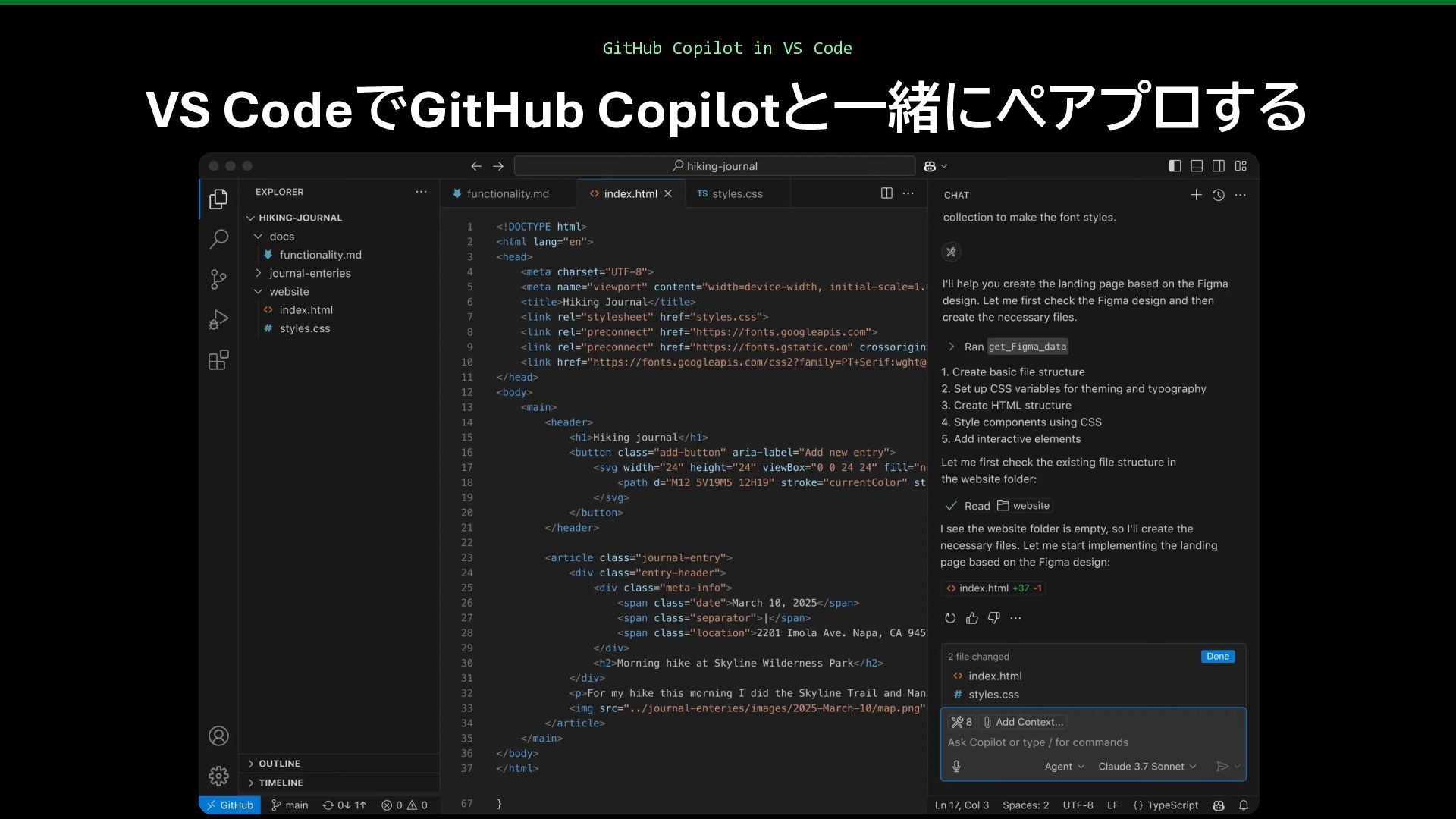Click the split editor right icon
This screenshot has height=819, width=1456.
pyautogui.click(x=886, y=193)
